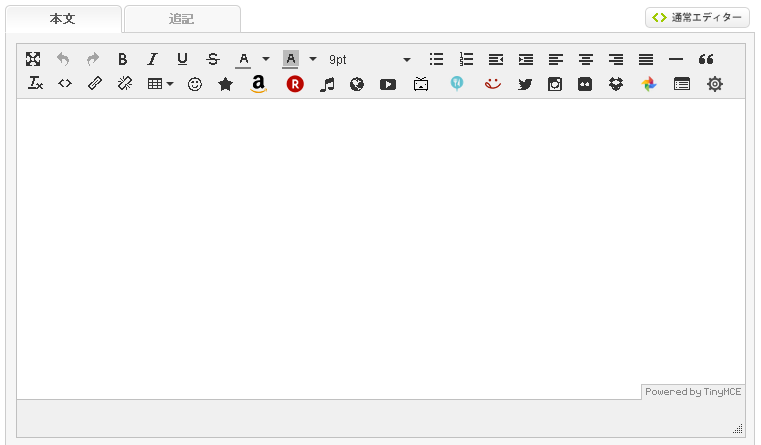
Task: Click the red smile face icon
Action: coord(493,84)
